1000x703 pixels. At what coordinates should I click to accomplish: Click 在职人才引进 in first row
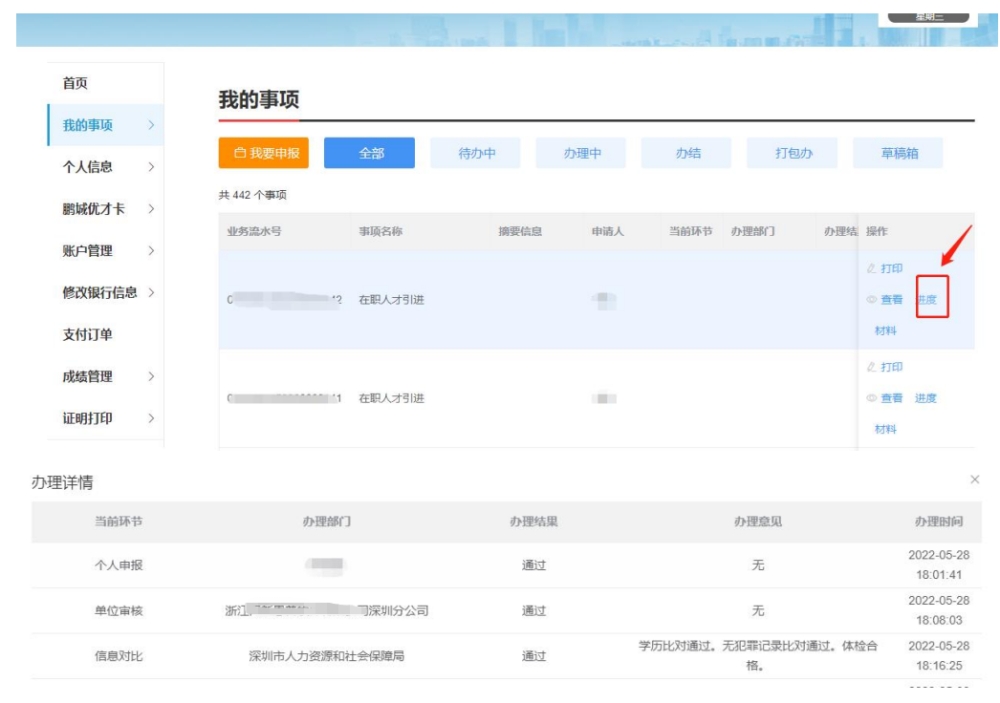click(x=392, y=300)
